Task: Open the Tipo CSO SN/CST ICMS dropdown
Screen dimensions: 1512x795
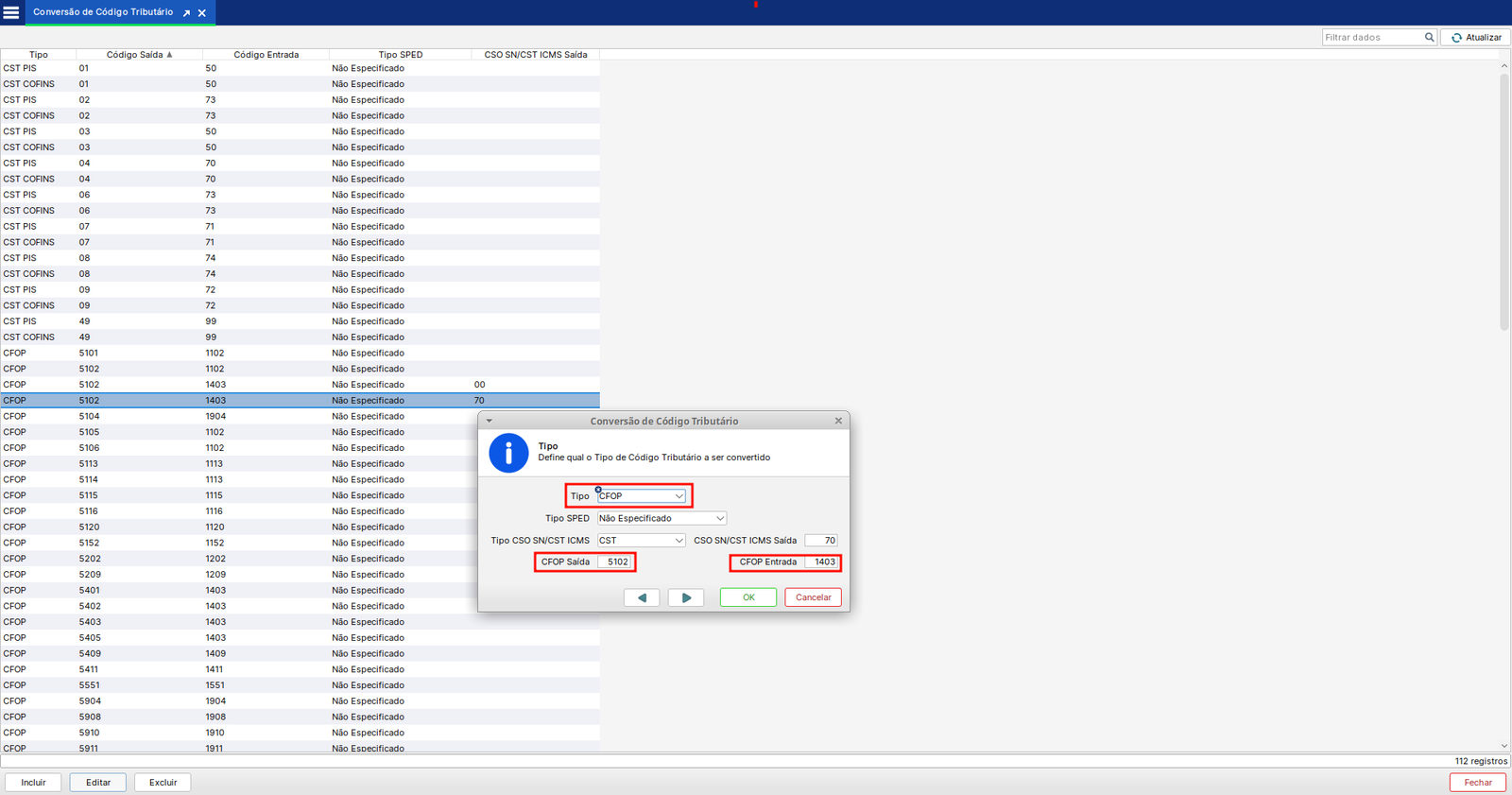Action: point(642,541)
